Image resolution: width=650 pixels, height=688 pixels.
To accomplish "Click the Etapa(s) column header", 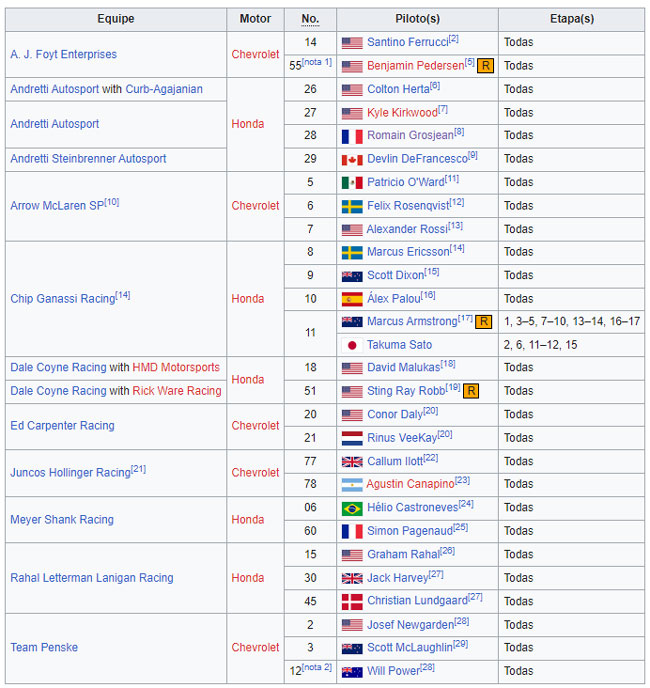I will point(572,19).
